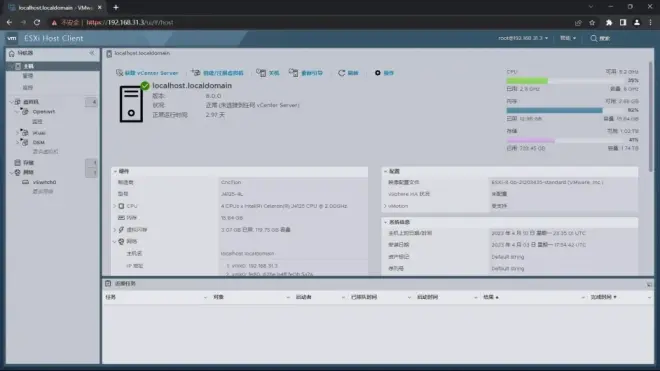Viewport: 660px width, 371px height.
Task: Click Refresh (刷新) toolbar button
Action: tap(348, 73)
